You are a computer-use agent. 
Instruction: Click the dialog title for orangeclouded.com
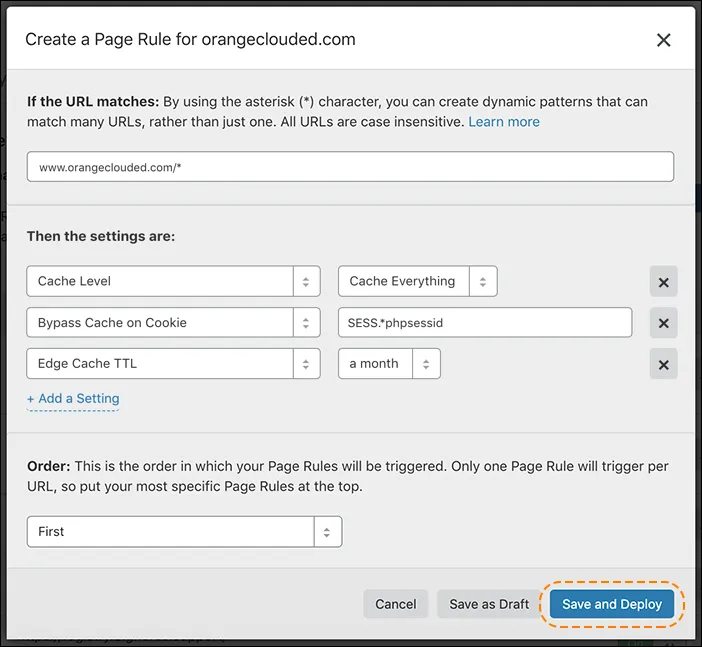click(190, 40)
